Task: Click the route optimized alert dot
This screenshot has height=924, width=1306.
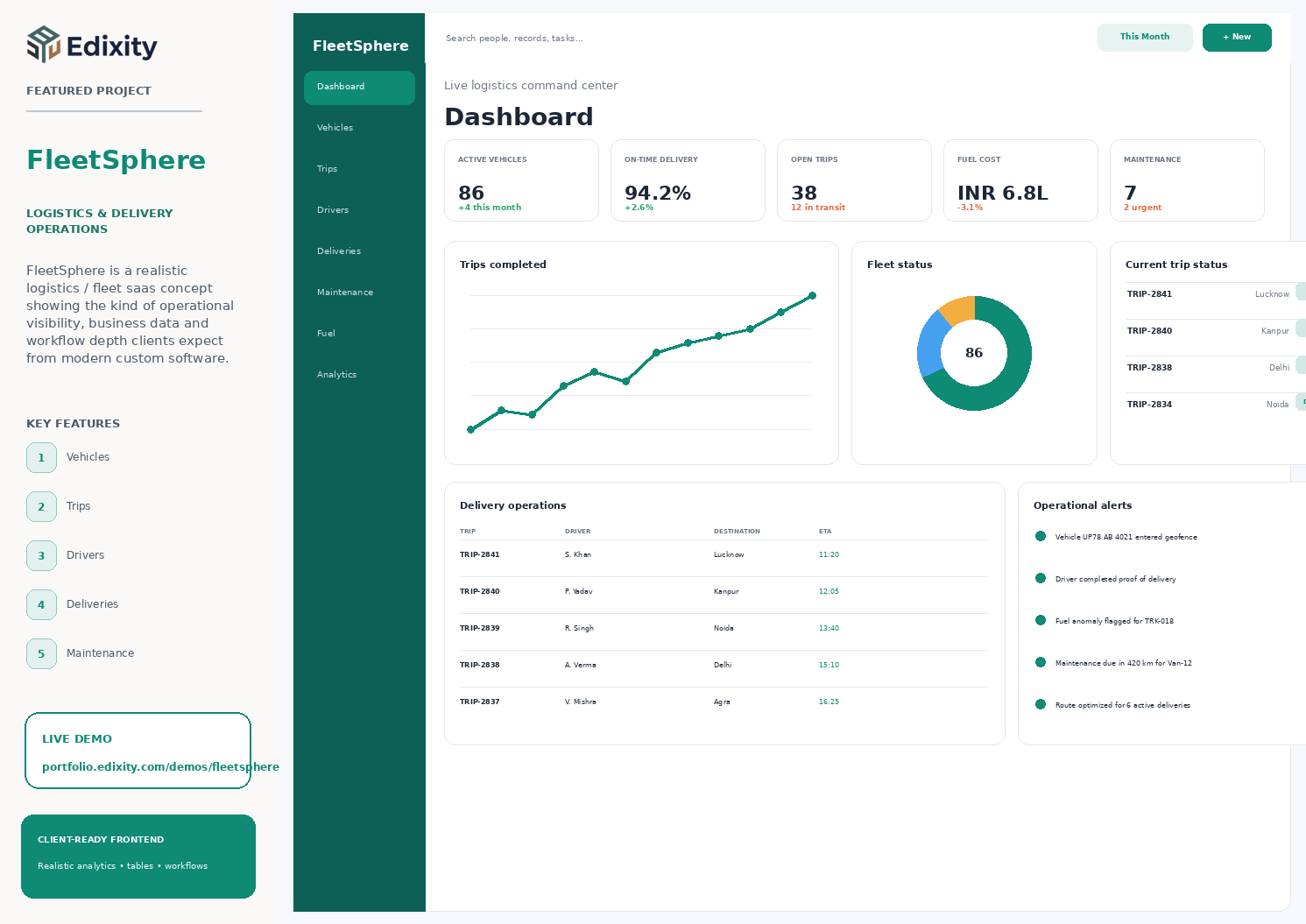Action: 1041,704
